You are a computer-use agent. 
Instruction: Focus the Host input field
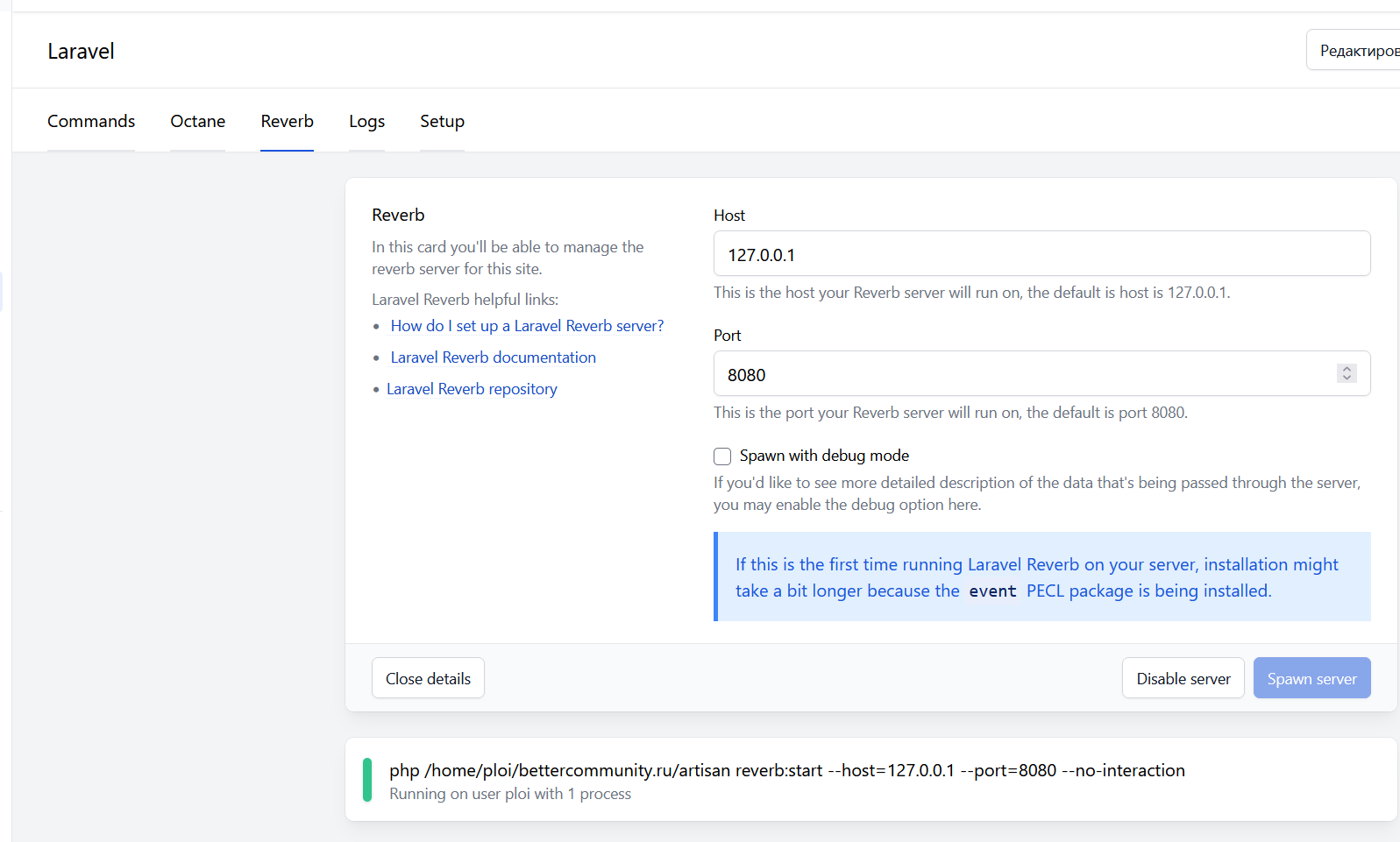pos(1041,254)
